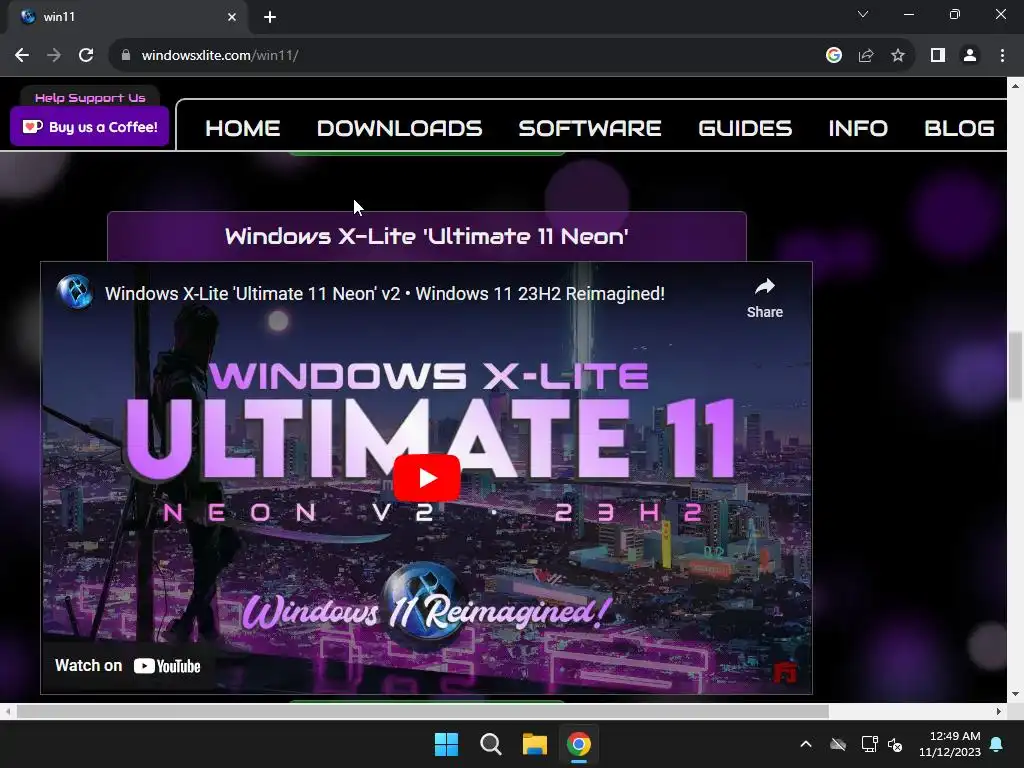The width and height of the screenshot is (1024, 768).
Task: Open the Windows Start menu
Action: coord(447,744)
